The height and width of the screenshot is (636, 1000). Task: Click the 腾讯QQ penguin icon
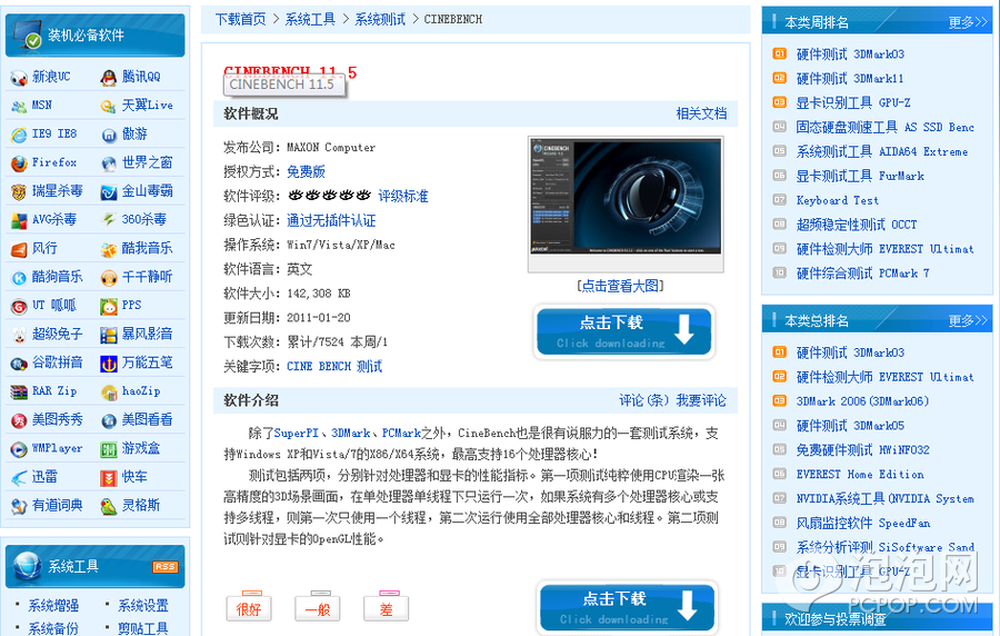click(x=109, y=78)
